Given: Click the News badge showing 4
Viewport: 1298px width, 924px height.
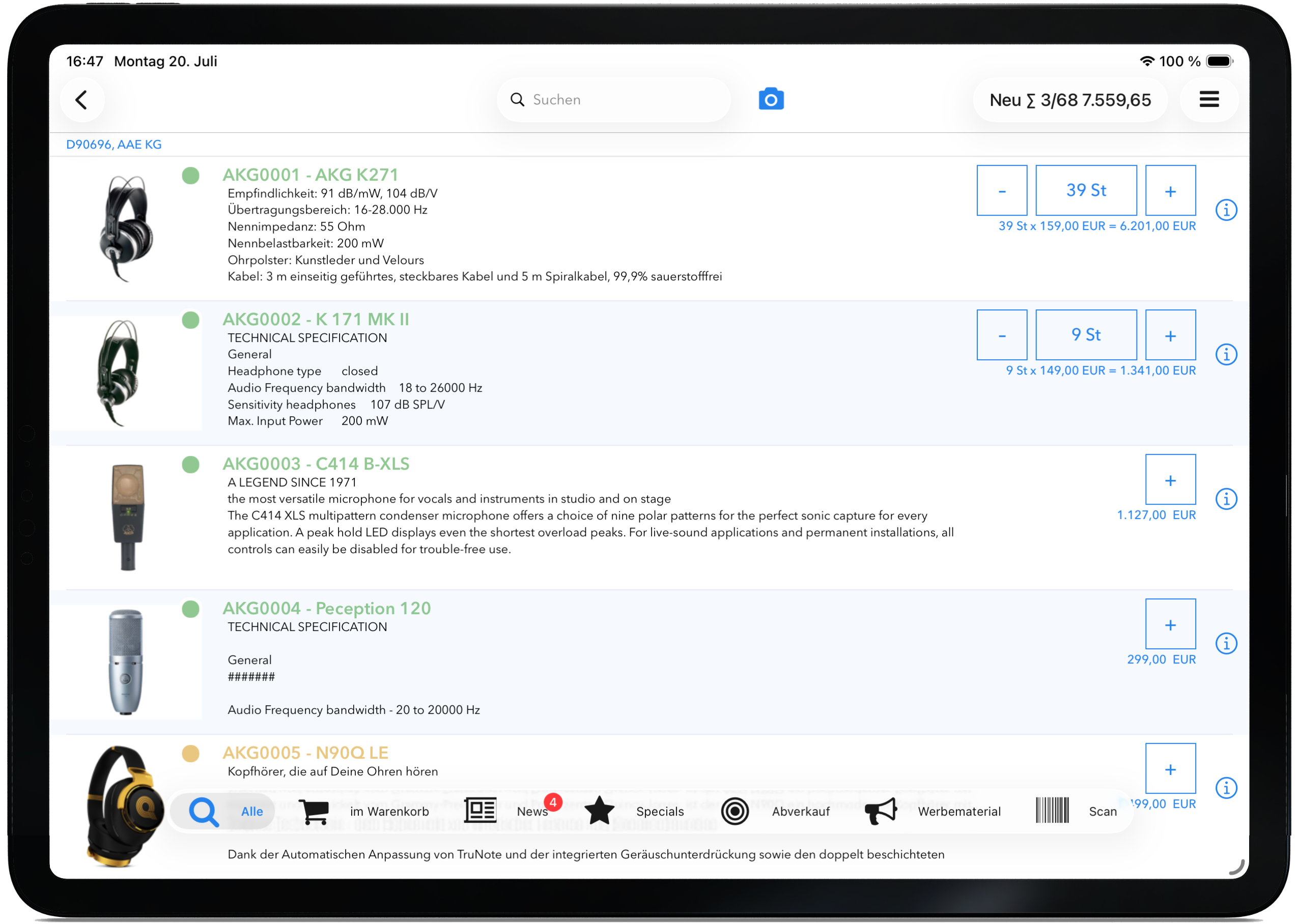Looking at the screenshot, I should click(553, 802).
